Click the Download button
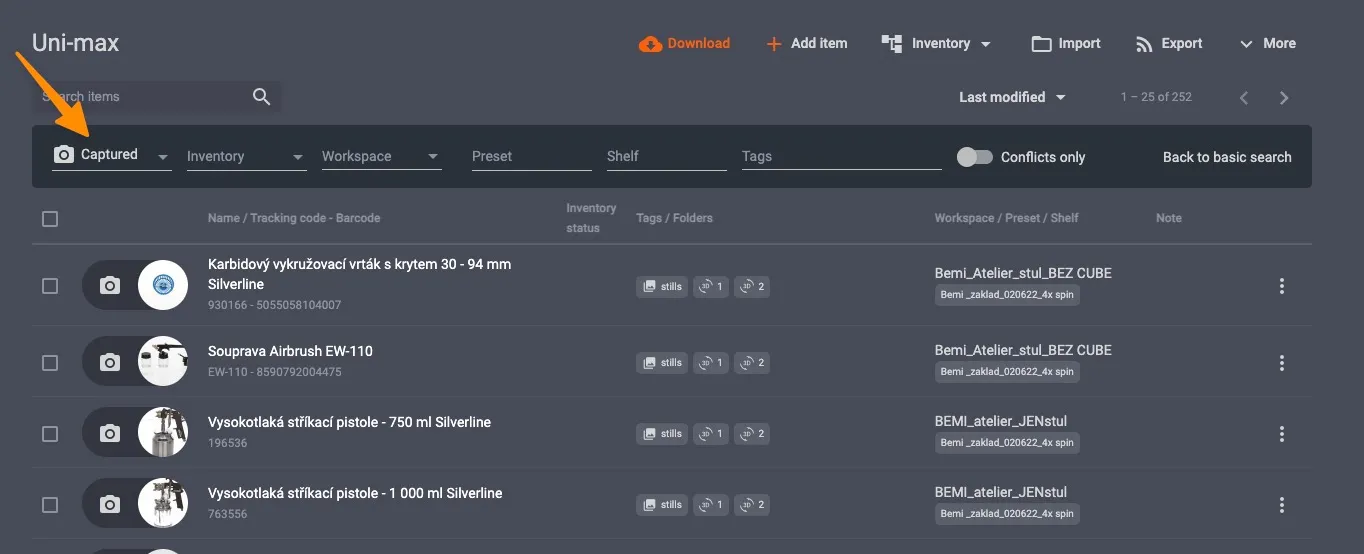 [685, 44]
